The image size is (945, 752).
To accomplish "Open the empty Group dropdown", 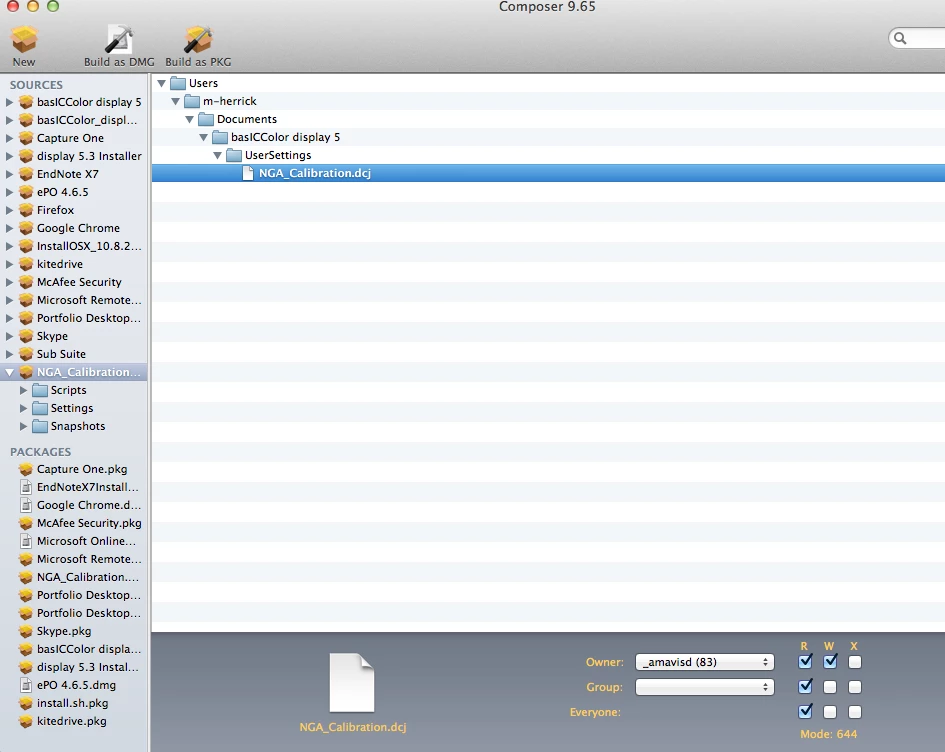I will pyautogui.click(x=705, y=687).
